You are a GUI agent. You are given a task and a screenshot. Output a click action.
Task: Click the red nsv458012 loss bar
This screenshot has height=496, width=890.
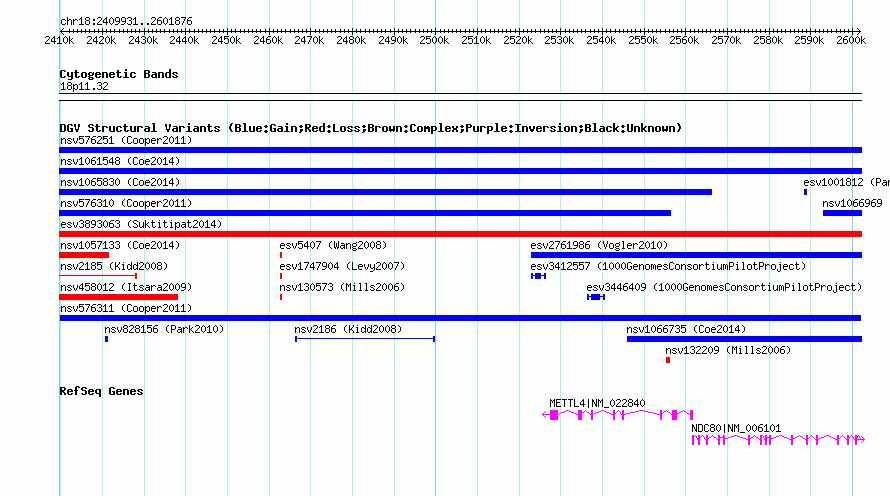(119, 297)
